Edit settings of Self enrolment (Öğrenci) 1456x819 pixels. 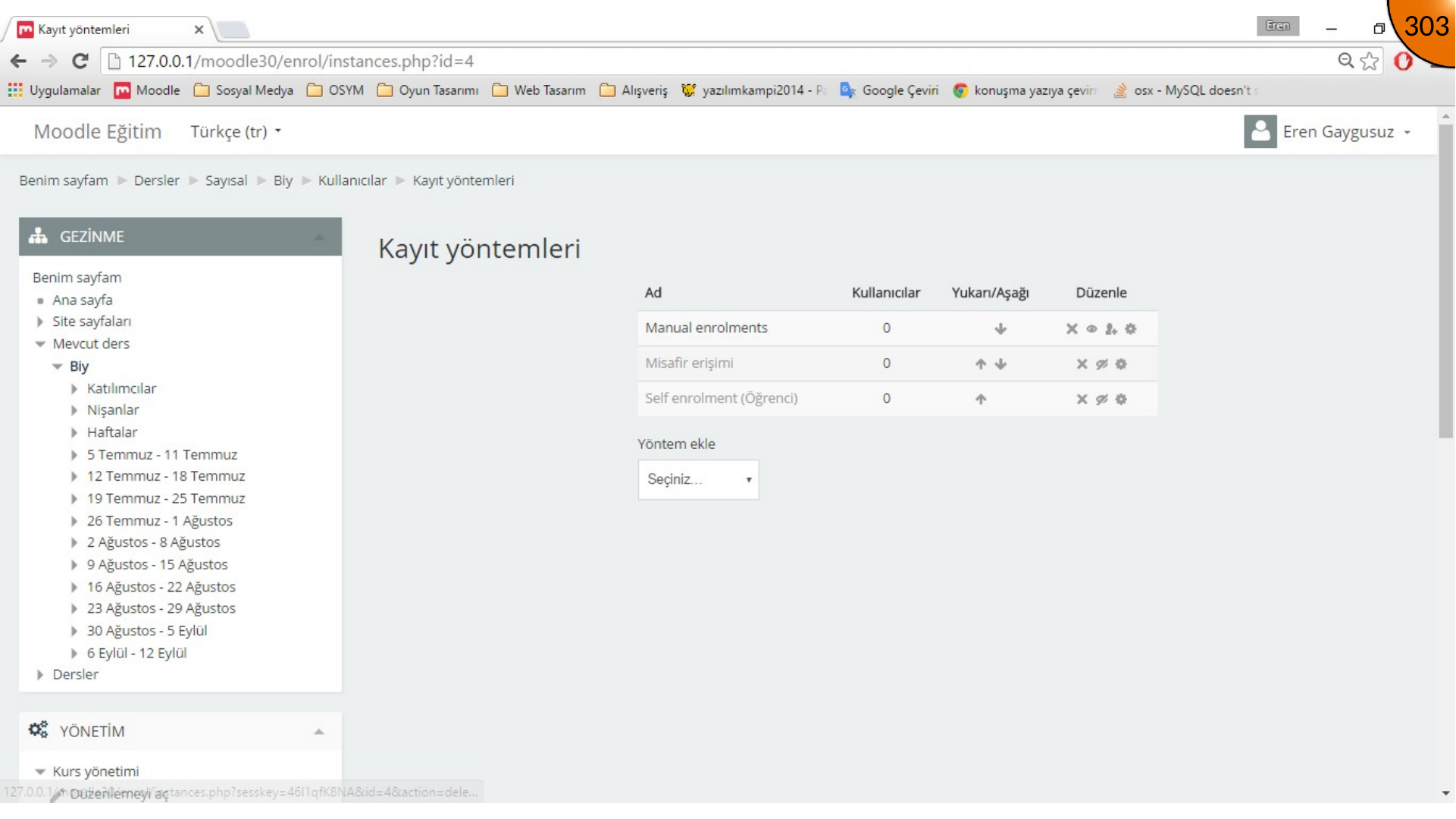pos(1121,399)
